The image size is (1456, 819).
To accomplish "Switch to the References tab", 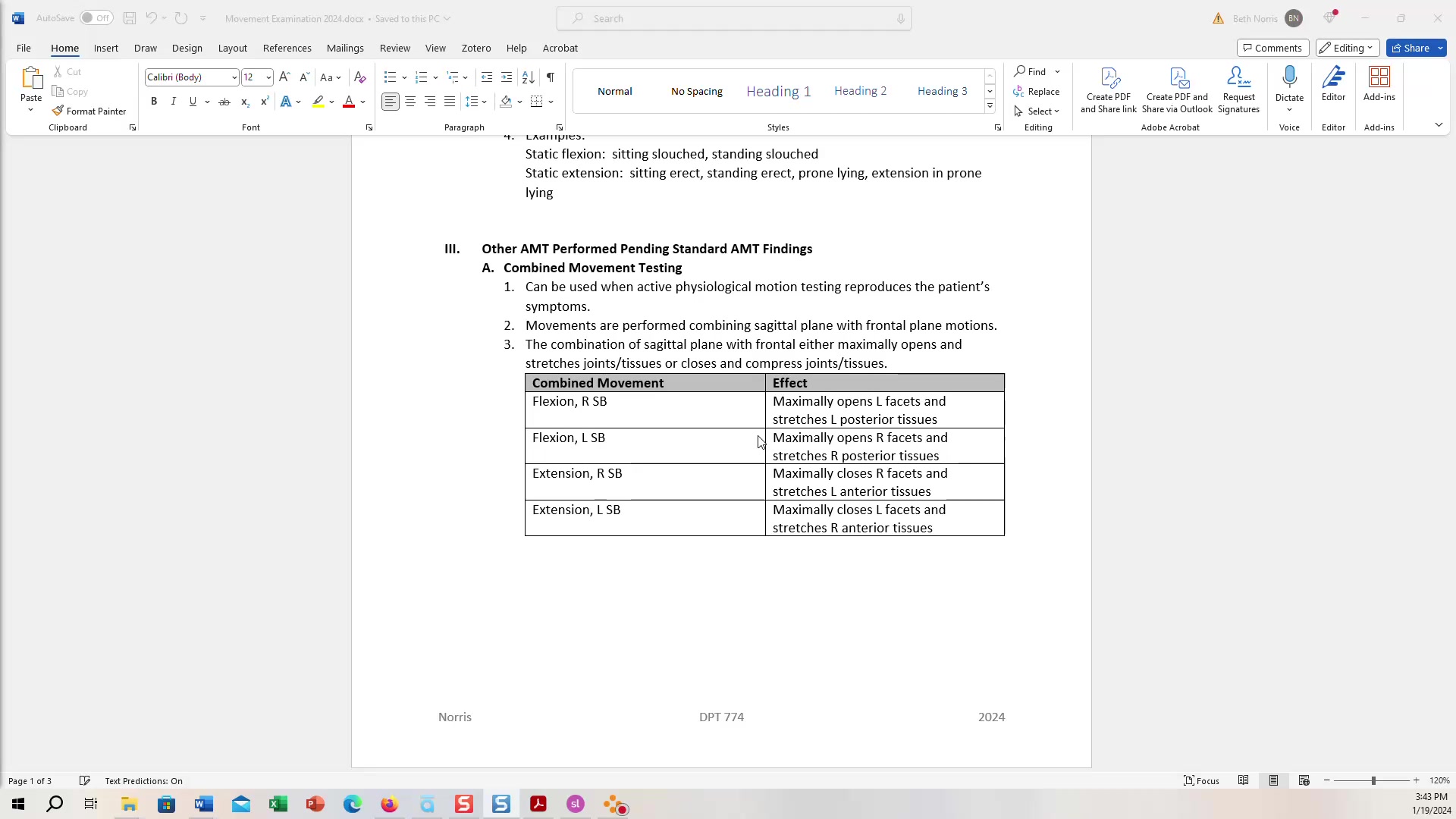I will [287, 48].
